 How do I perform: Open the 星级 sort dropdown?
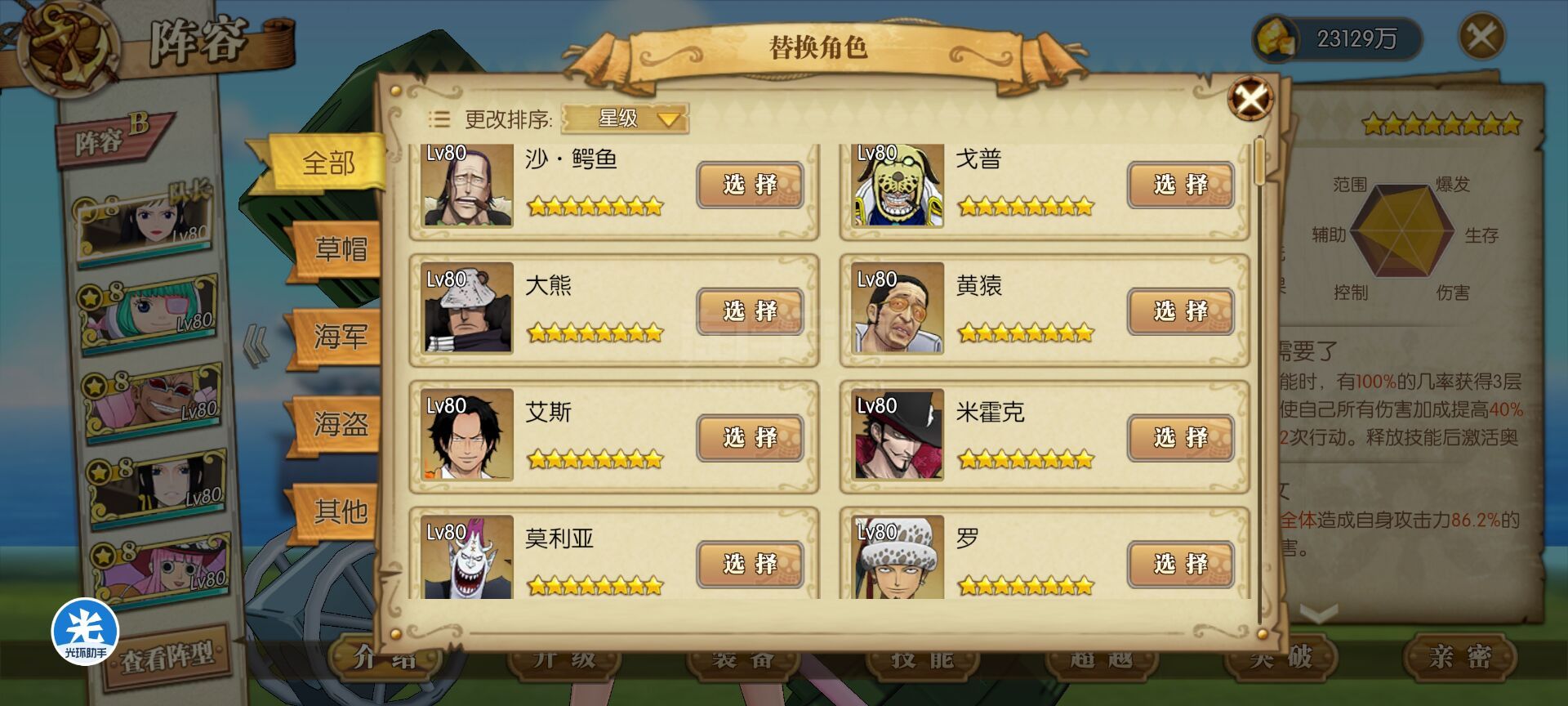coord(625,118)
